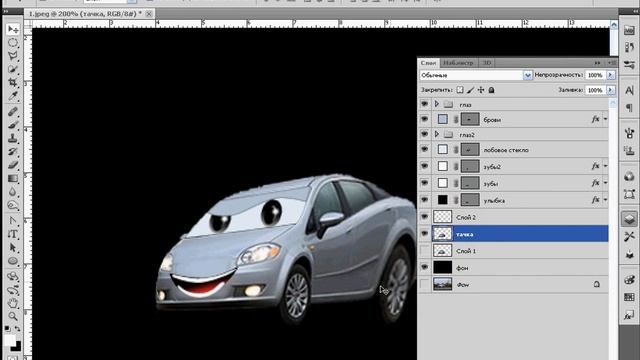Toggle lock all padlock icon
The height and width of the screenshot is (360, 640).
coord(491,90)
